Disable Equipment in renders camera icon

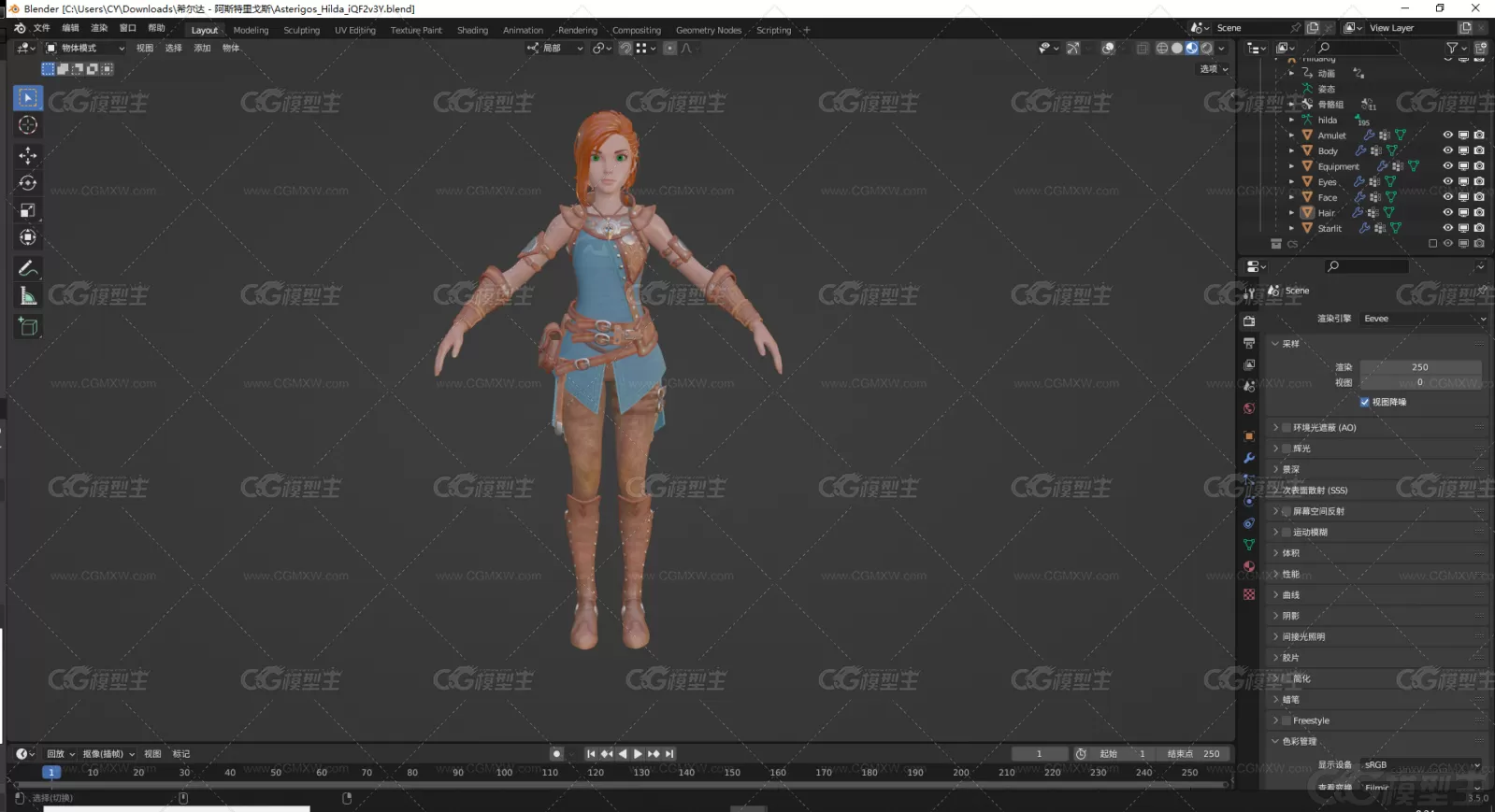pos(1479,166)
